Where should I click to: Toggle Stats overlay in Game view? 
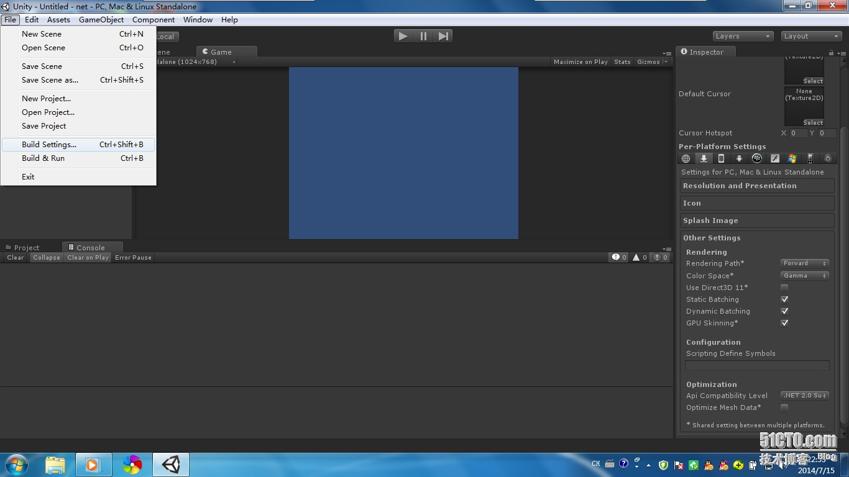622,62
